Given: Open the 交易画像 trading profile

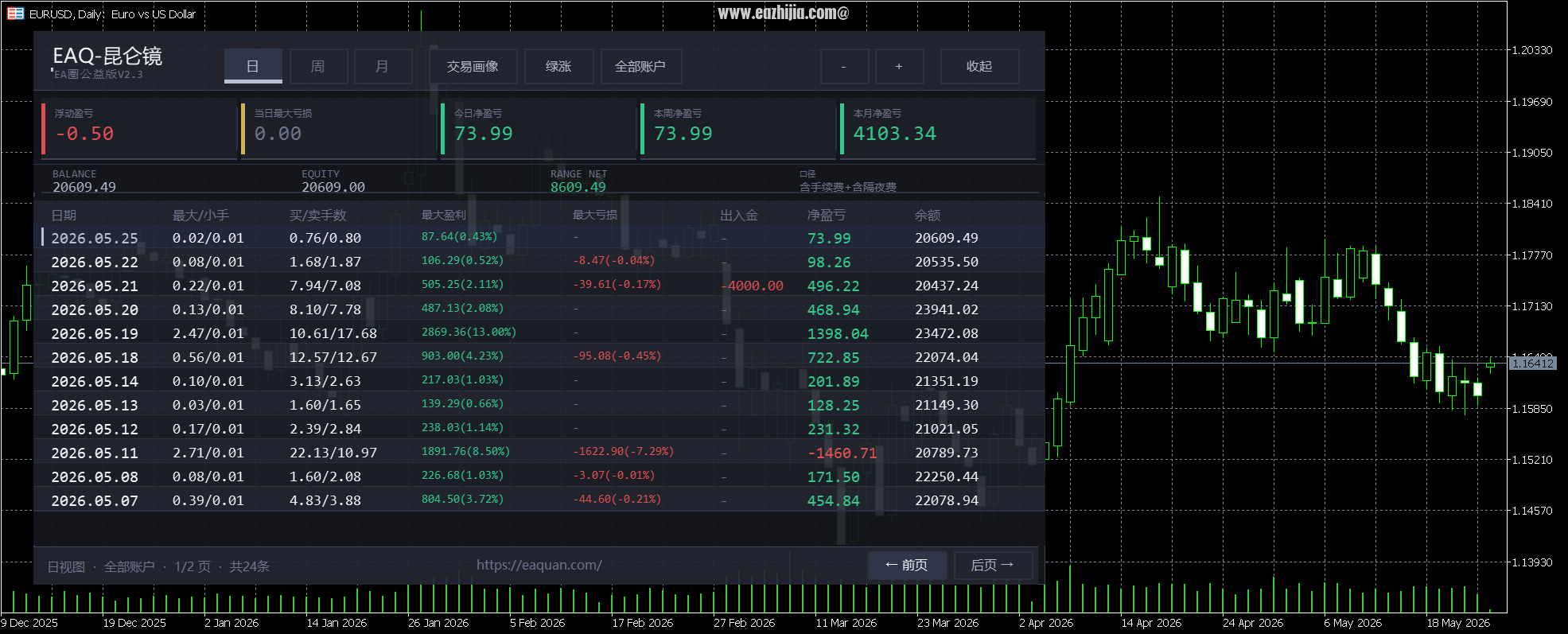Looking at the screenshot, I should pos(473,66).
